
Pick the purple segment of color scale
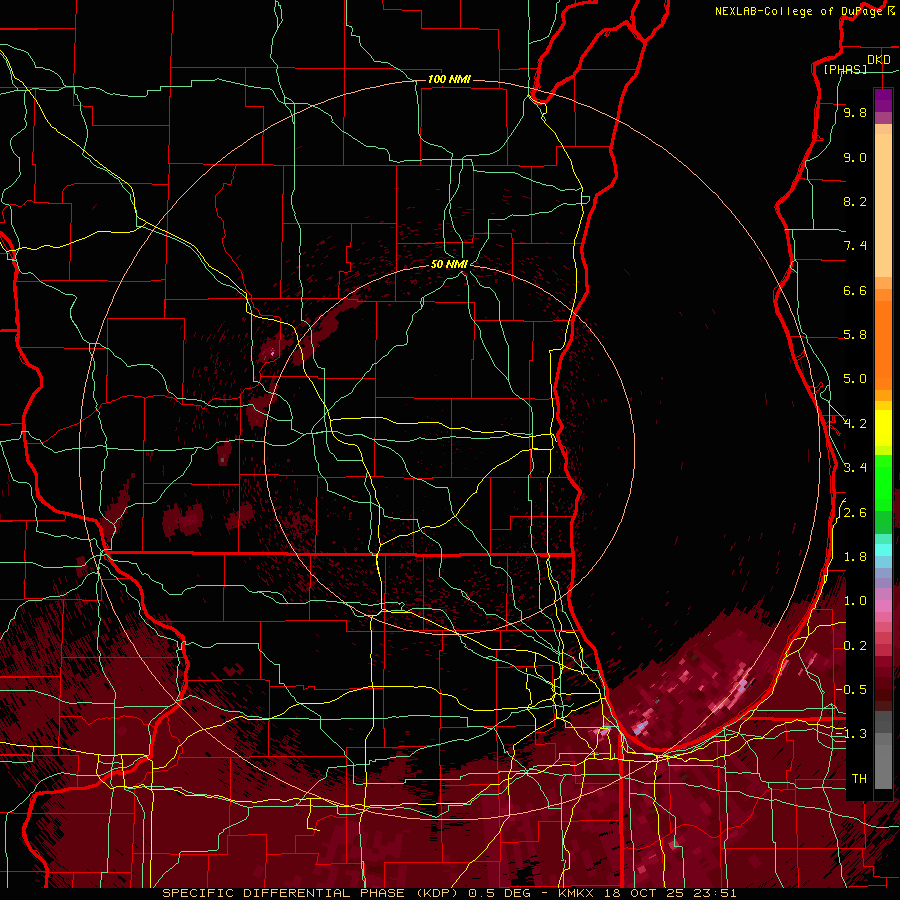pyautogui.click(x=883, y=100)
